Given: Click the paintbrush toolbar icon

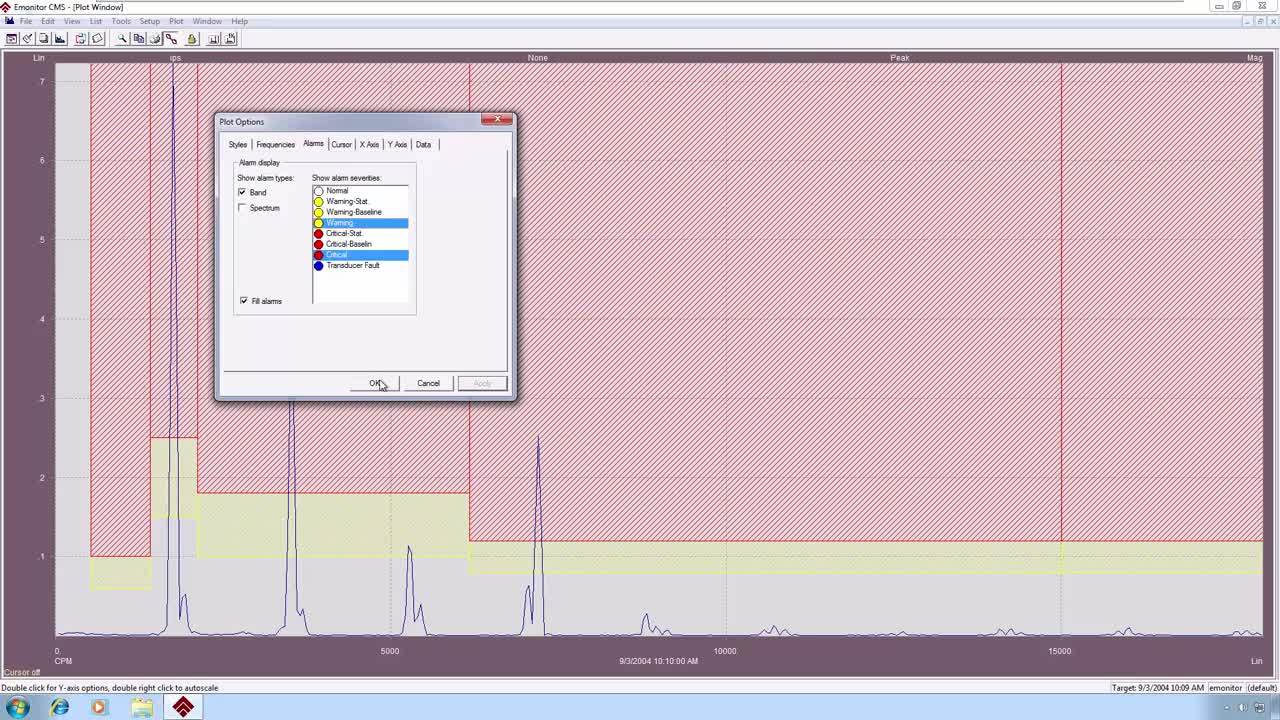Looking at the screenshot, I should [27, 39].
